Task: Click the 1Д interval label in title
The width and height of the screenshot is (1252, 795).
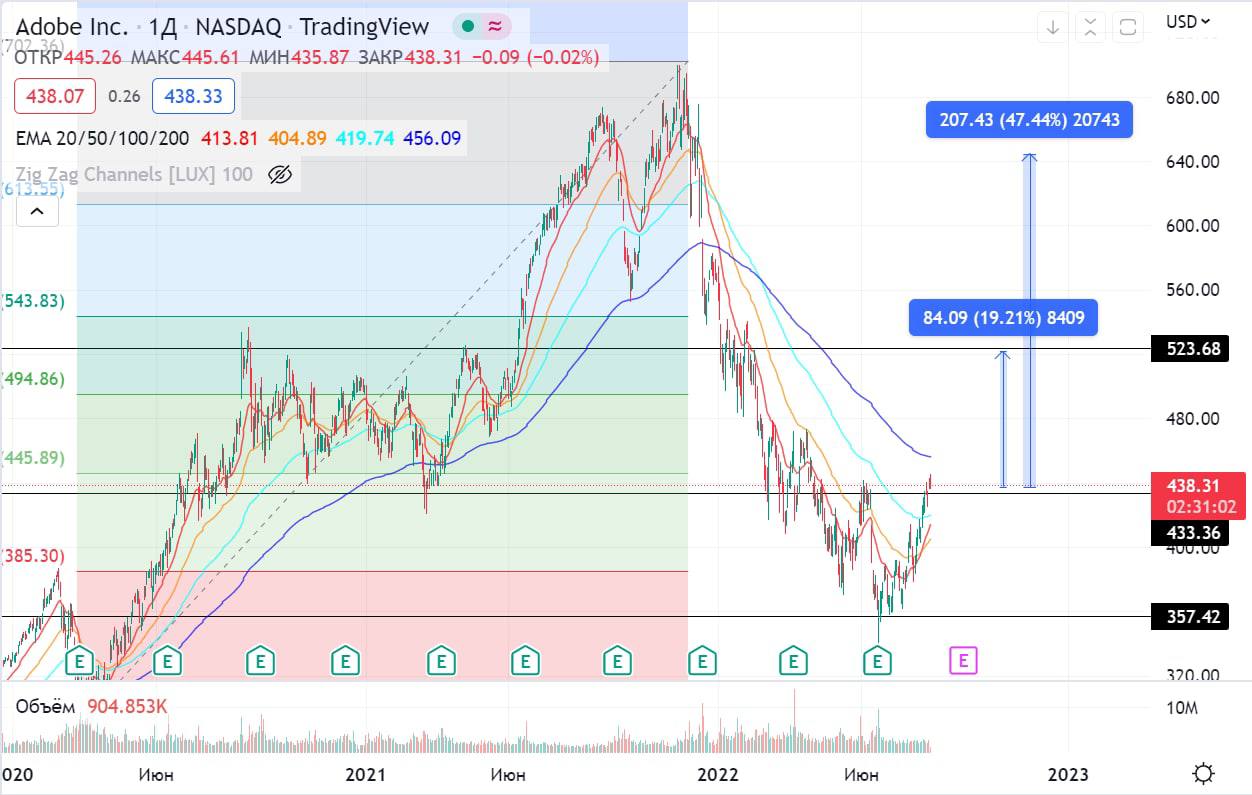Action: click(163, 26)
